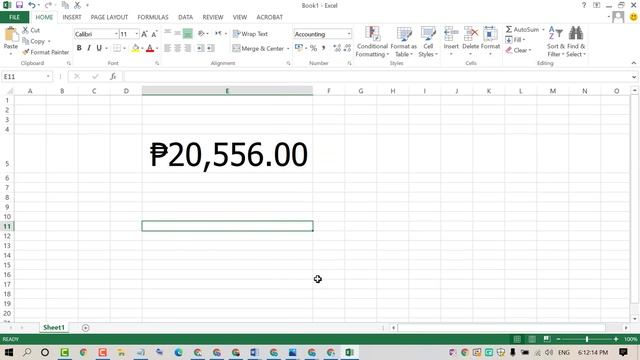Open the Accounting number format dropdown
Viewport: 640px width, 360px height.
349,34
